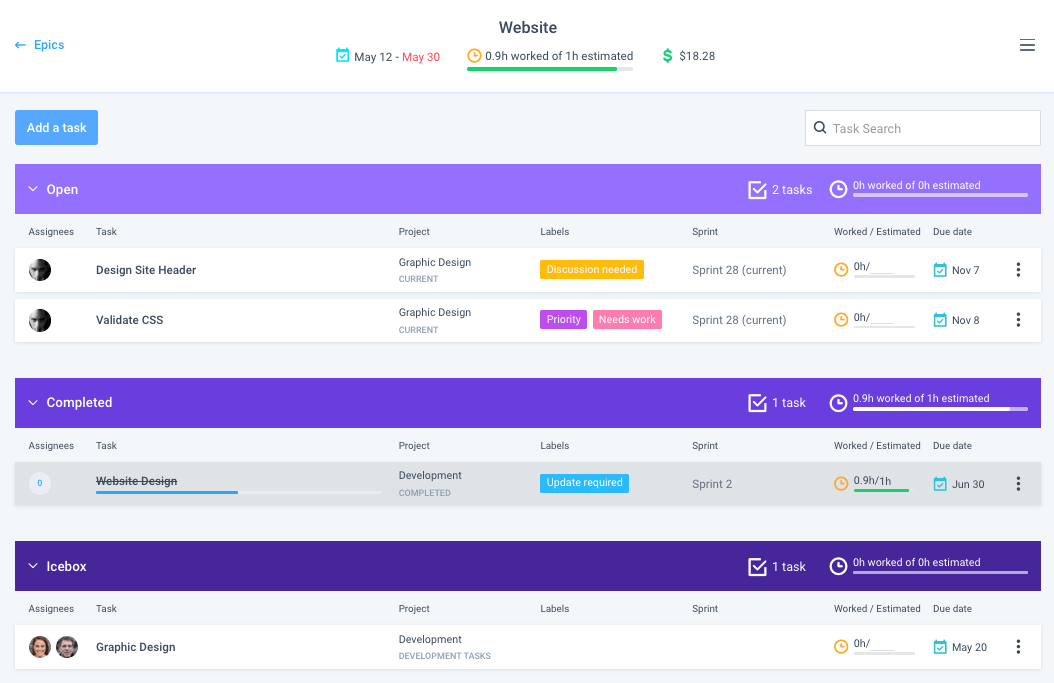Click the Add a task button

(x=56, y=127)
